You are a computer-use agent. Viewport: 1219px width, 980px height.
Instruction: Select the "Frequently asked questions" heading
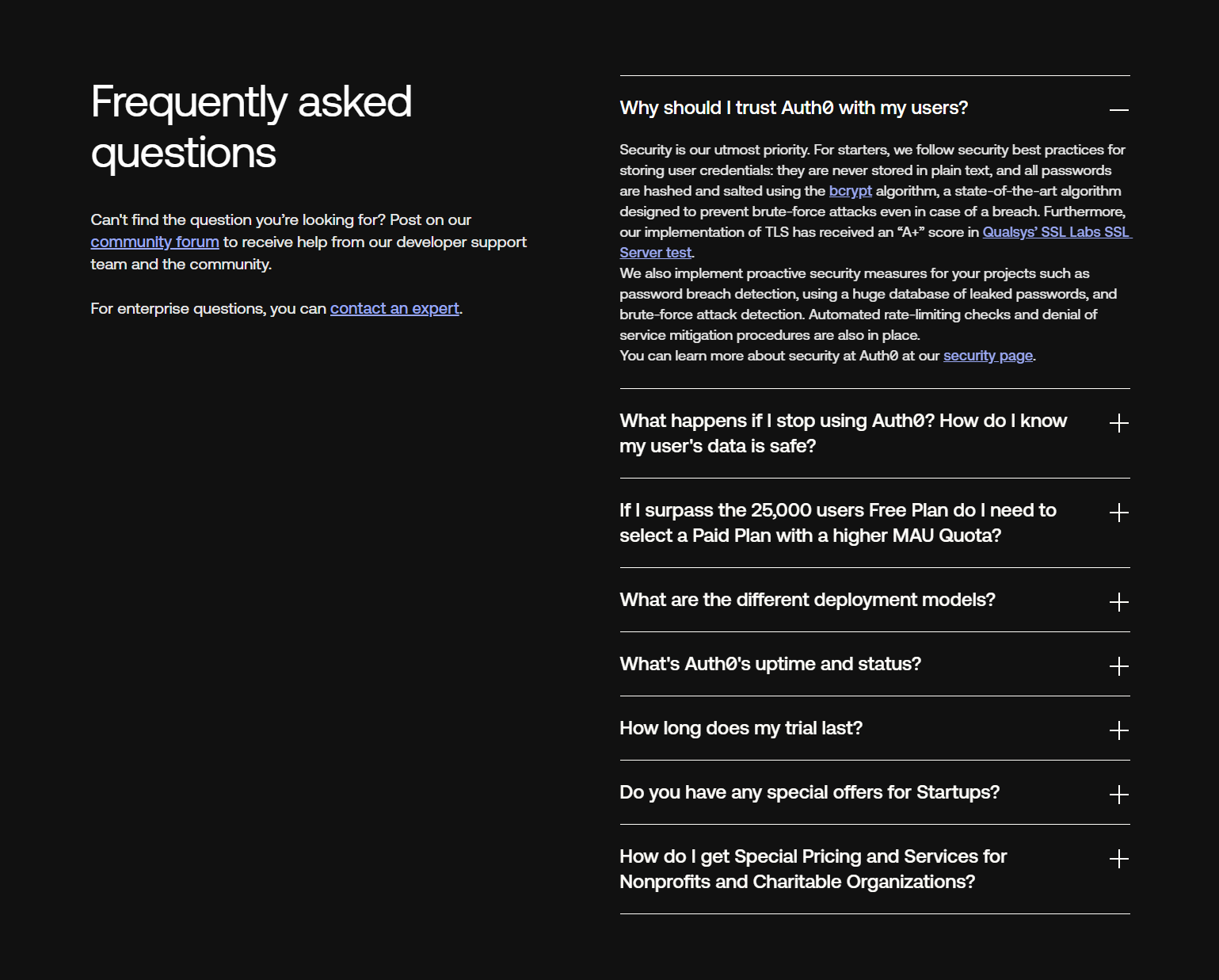(x=251, y=127)
